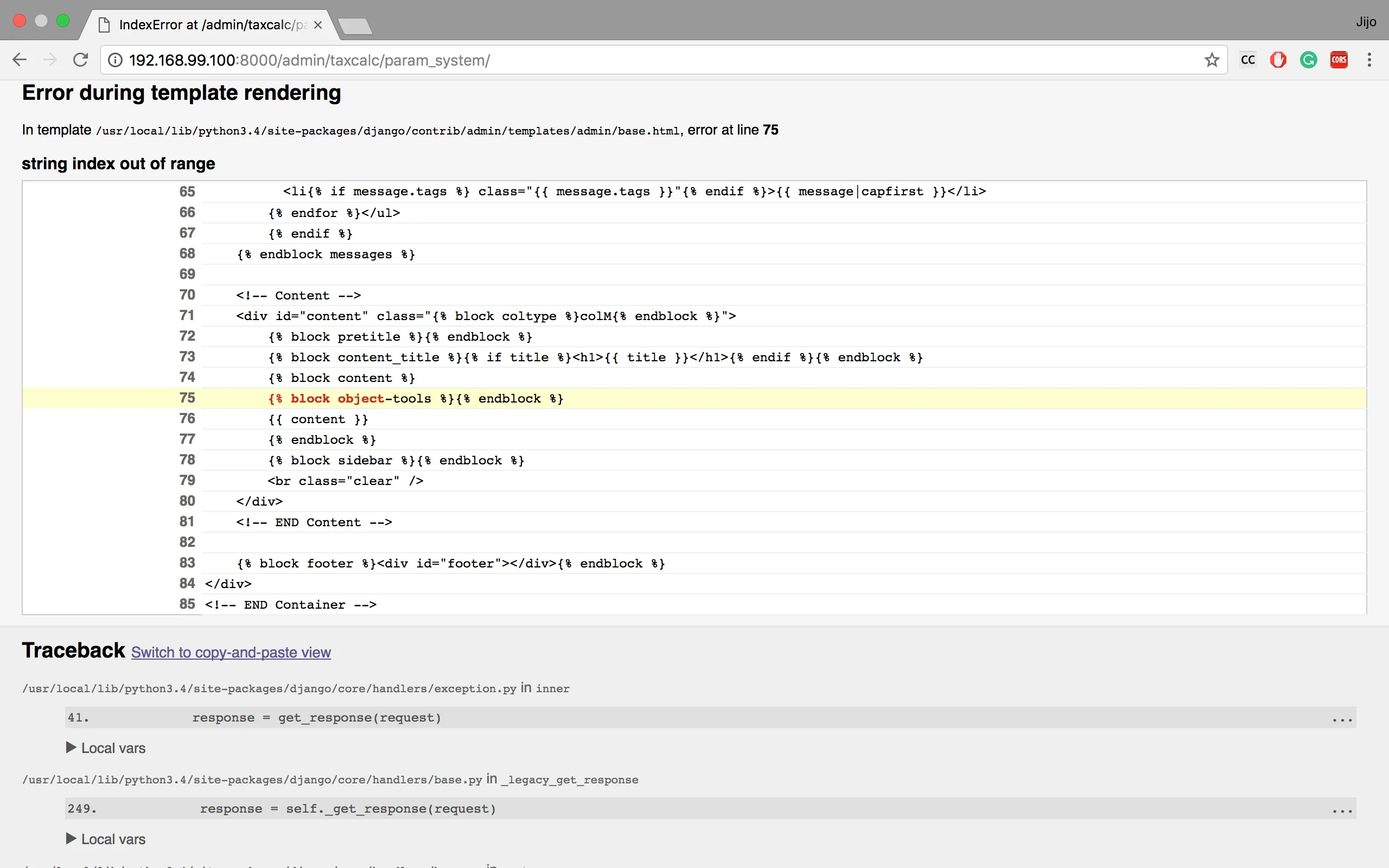1389x868 pixels.
Task: Bookmark page with star icon
Action: (x=1211, y=60)
